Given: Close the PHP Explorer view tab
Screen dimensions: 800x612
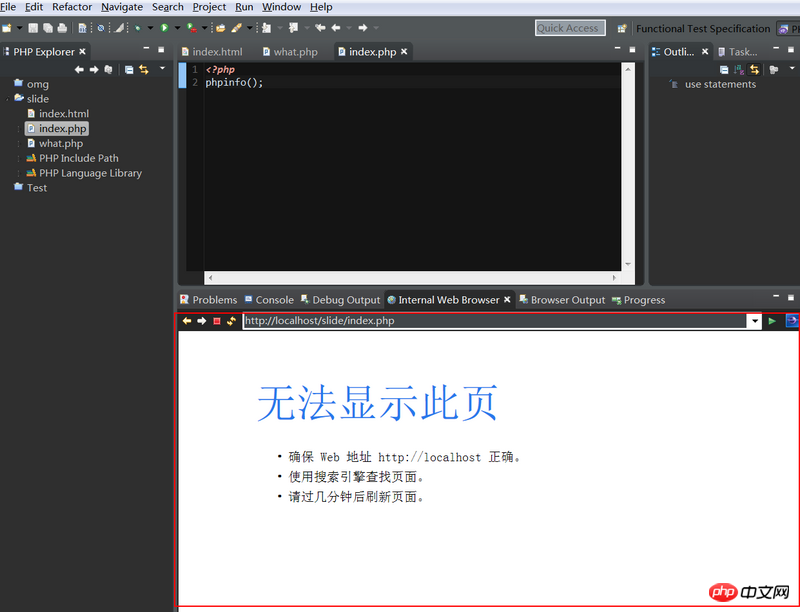Looking at the screenshot, I should click(82, 52).
